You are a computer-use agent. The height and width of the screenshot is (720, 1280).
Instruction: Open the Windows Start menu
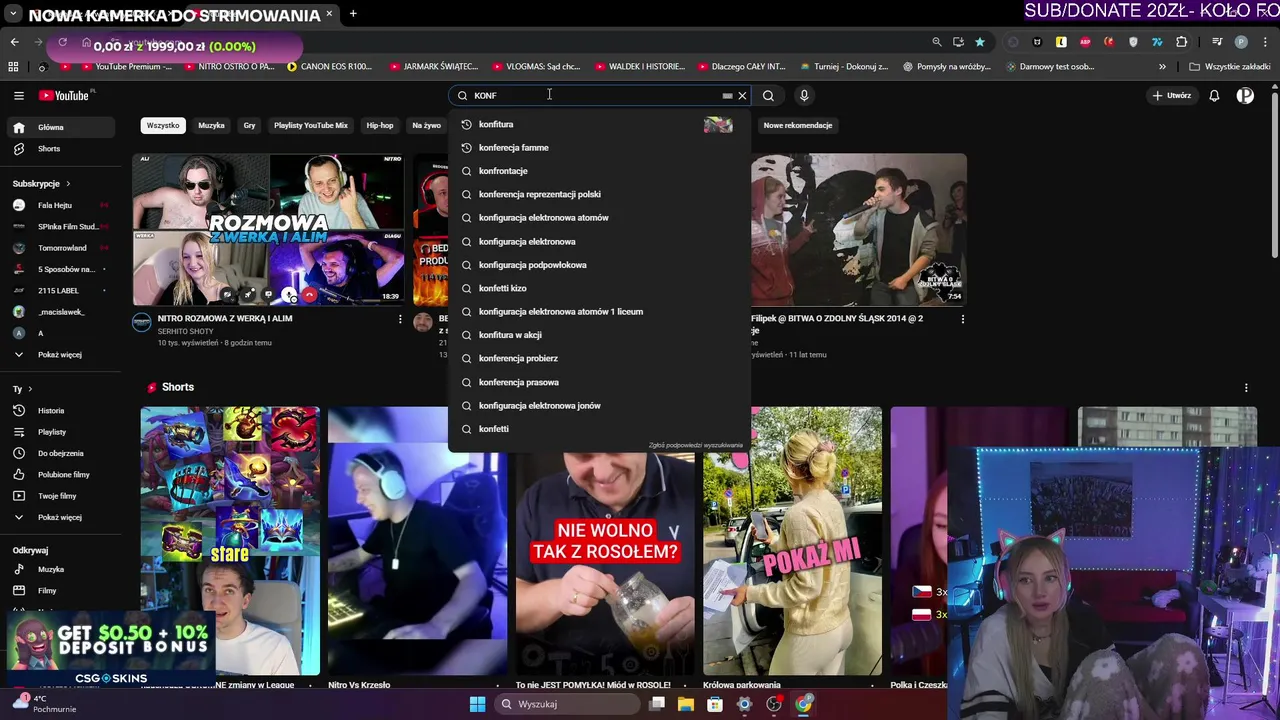coord(477,704)
